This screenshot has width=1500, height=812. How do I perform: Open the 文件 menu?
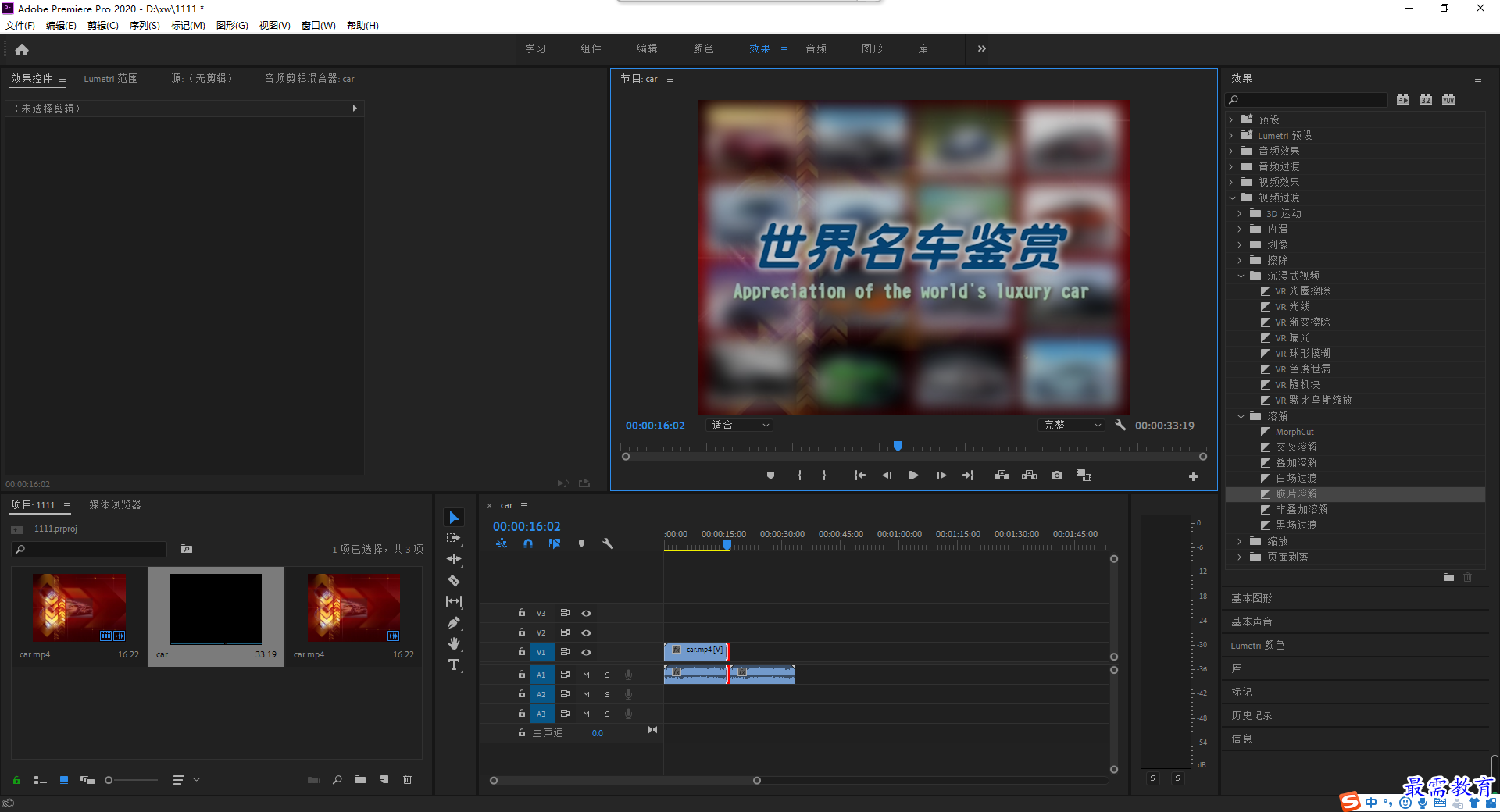[20, 26]
